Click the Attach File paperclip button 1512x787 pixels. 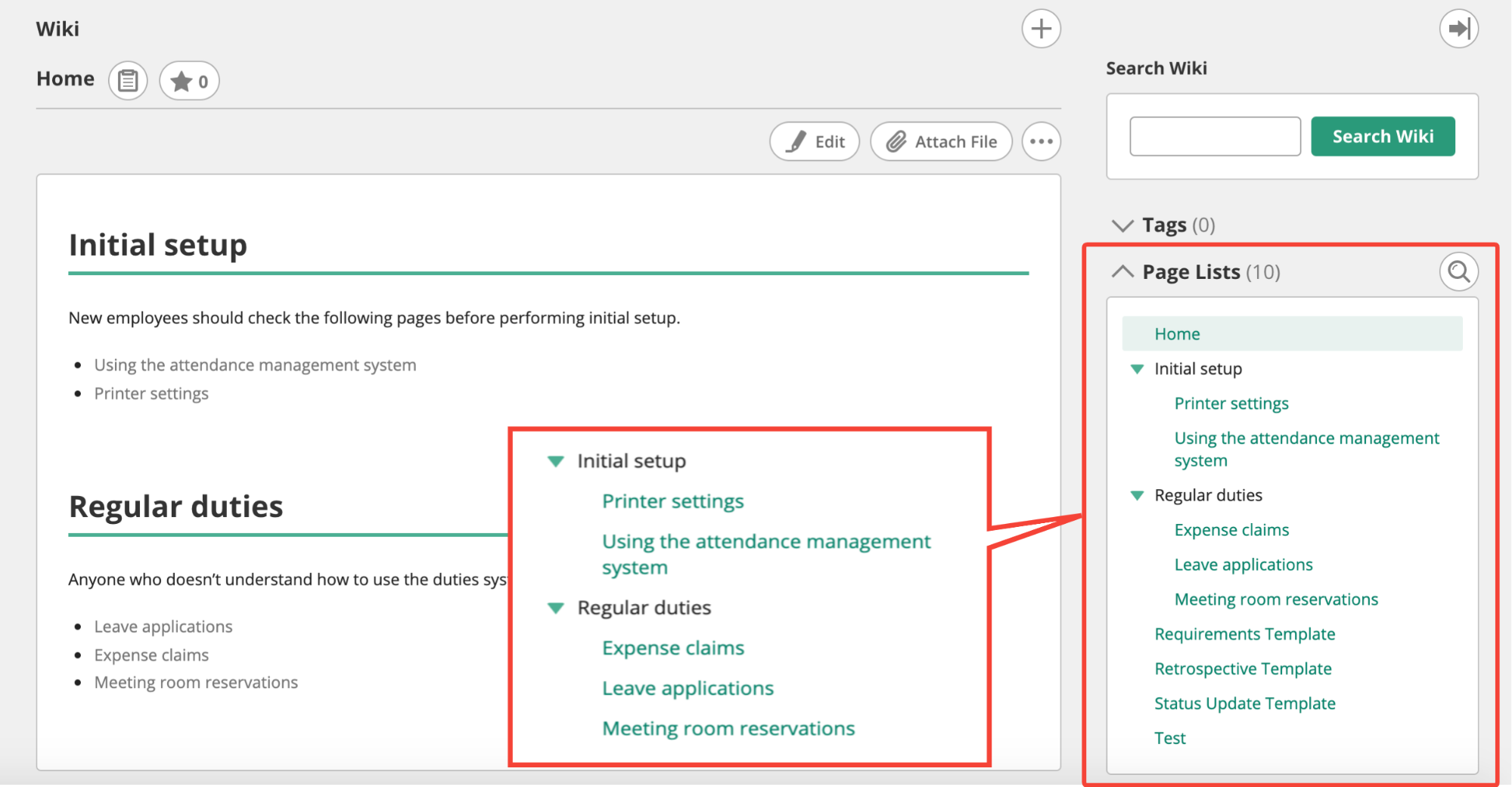coord(941,141)
